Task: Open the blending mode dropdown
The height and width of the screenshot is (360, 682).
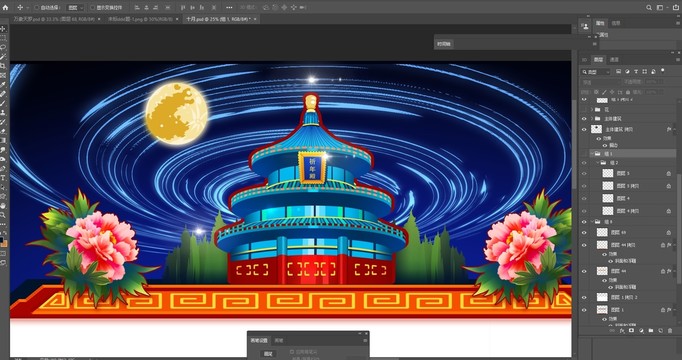Action: tap(602, 82)
